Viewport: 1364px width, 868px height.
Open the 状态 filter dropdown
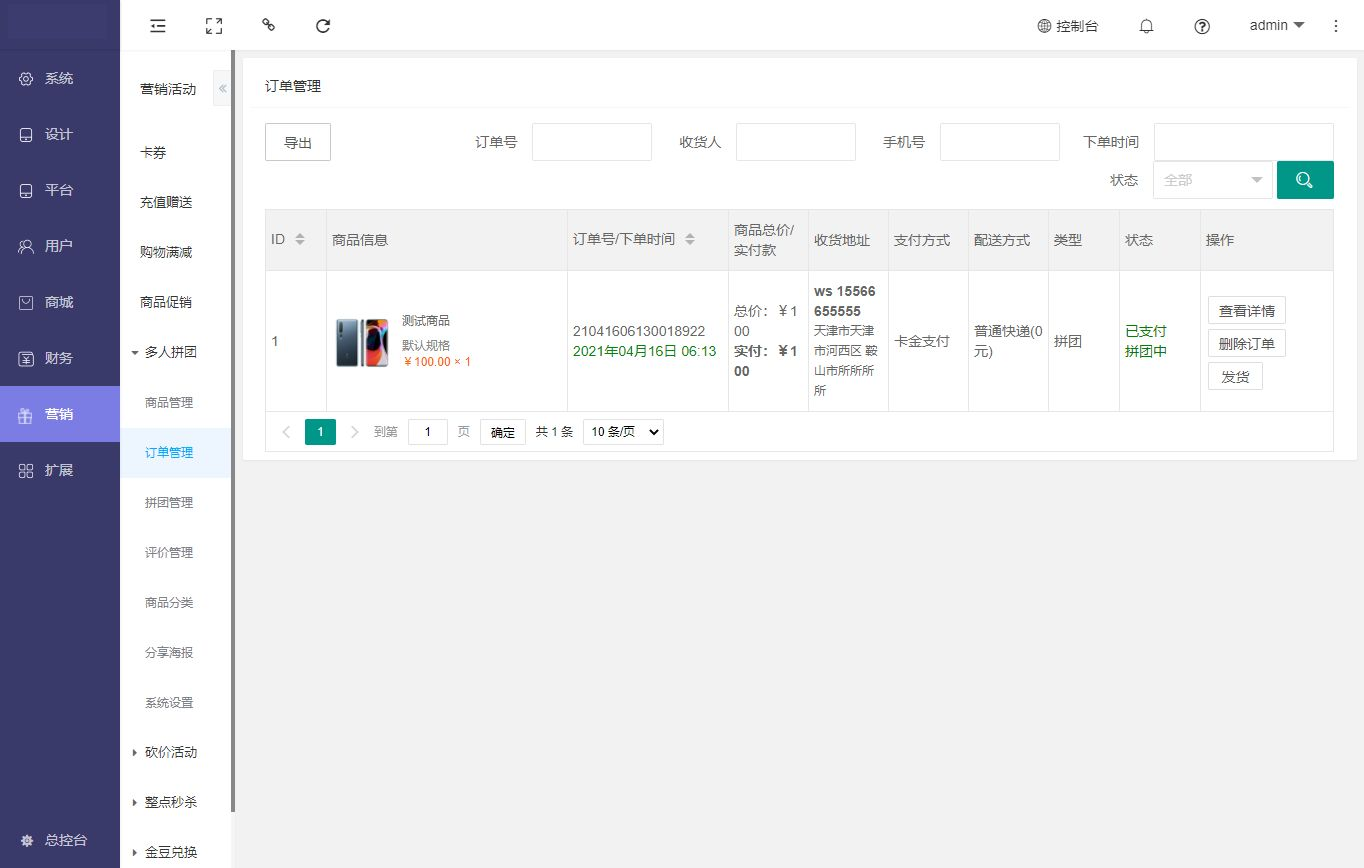[x=1212, y=180]
